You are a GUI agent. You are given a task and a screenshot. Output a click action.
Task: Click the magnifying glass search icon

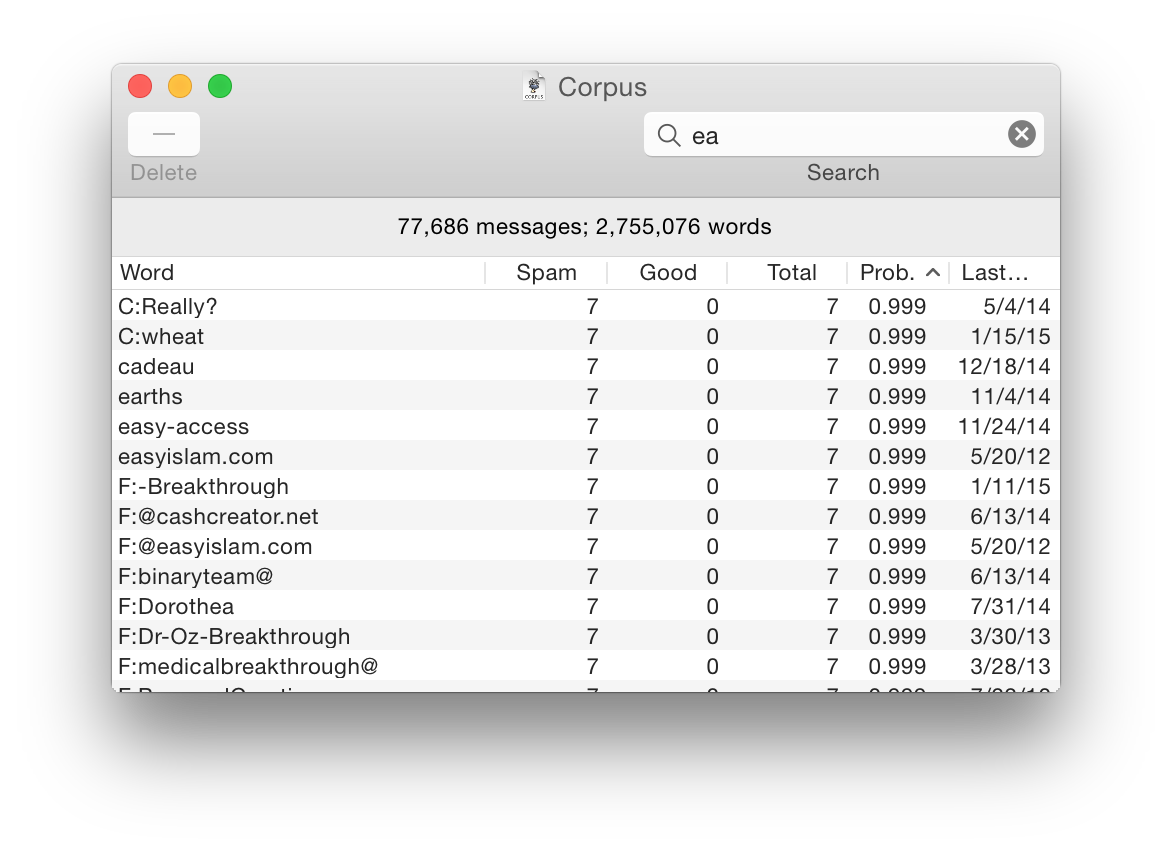pyautogui.click(x=669, y=135)
